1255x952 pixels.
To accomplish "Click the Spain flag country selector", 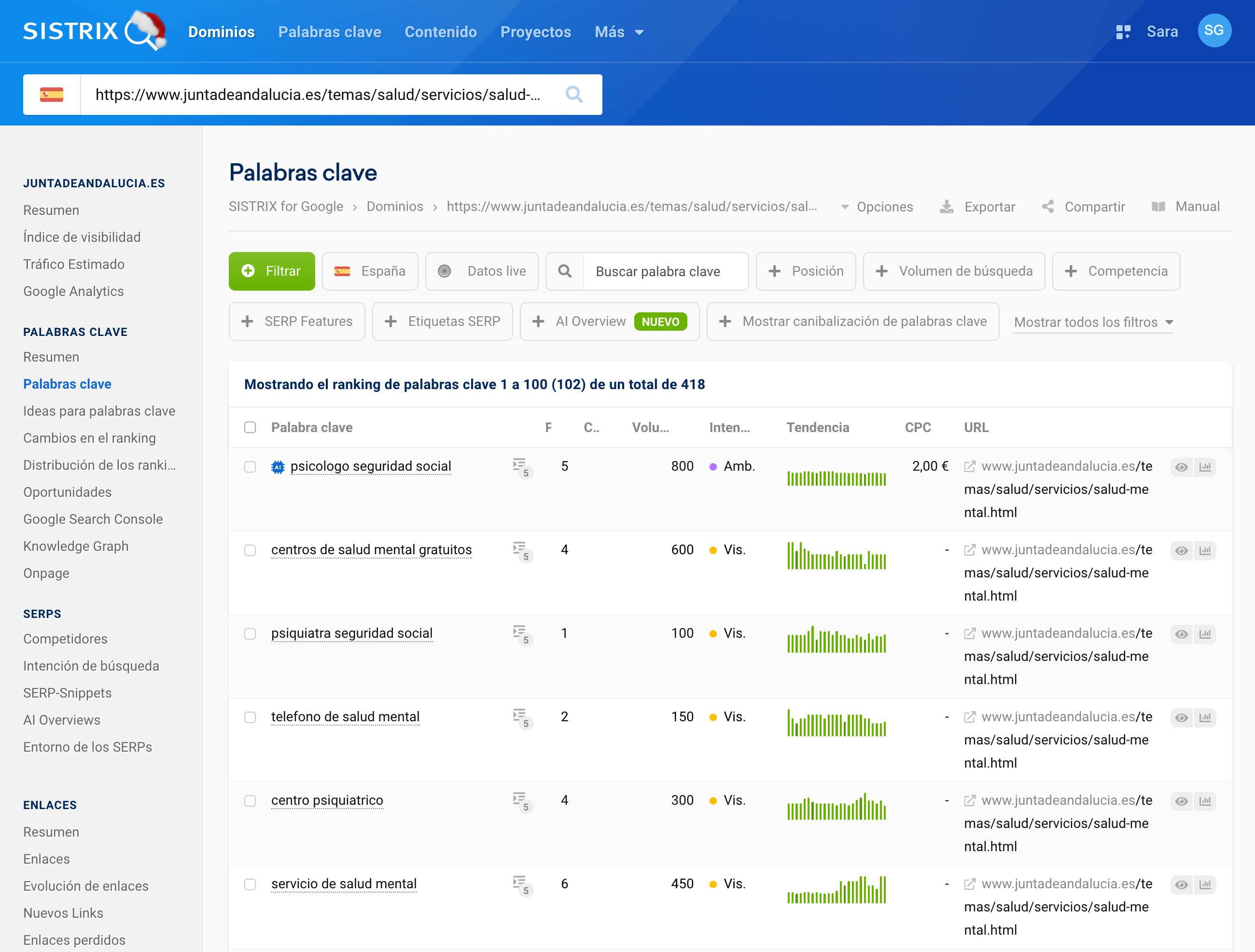I will point(52,94).
